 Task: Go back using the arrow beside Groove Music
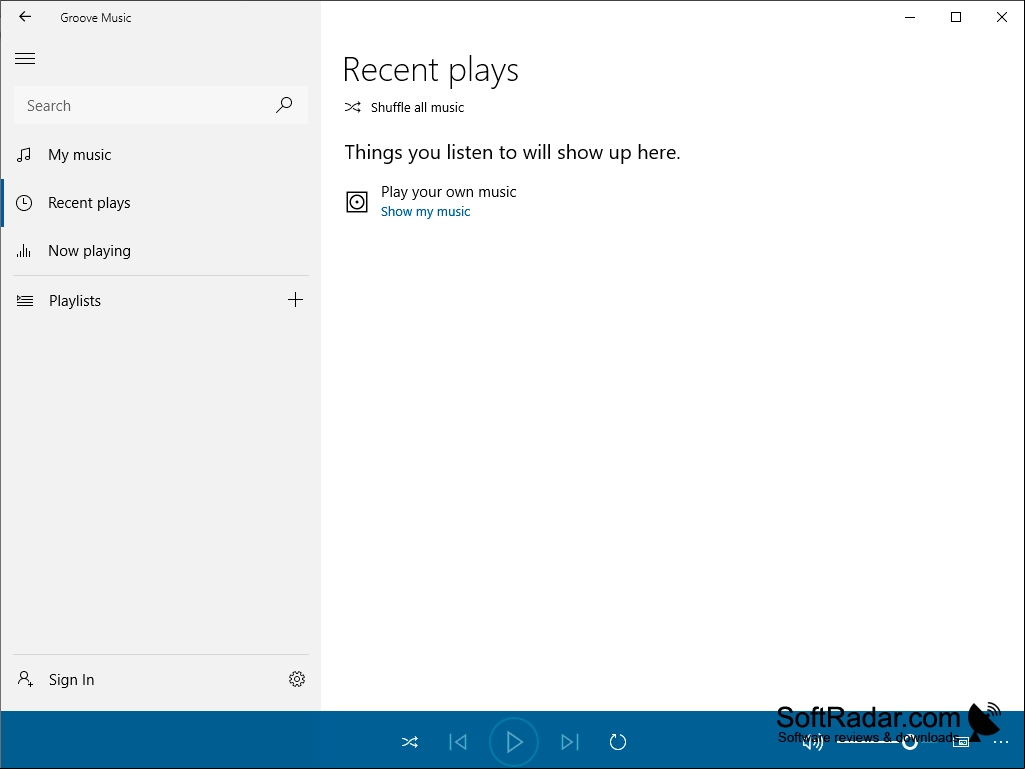(x=25, y=17)
